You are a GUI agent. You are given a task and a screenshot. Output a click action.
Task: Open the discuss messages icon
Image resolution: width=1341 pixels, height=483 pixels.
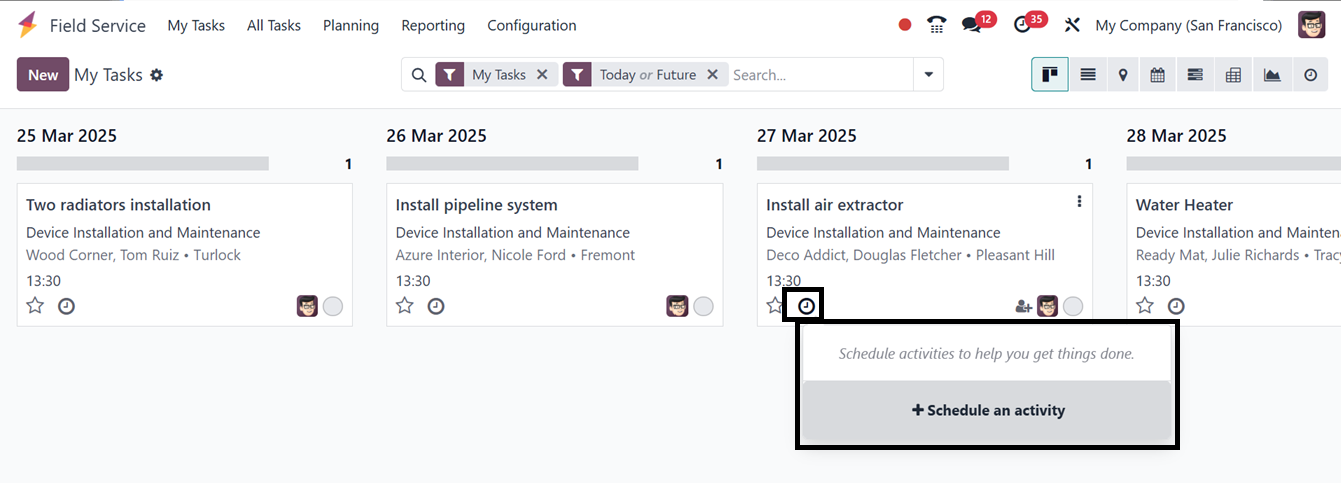click(x=971, y=25)
